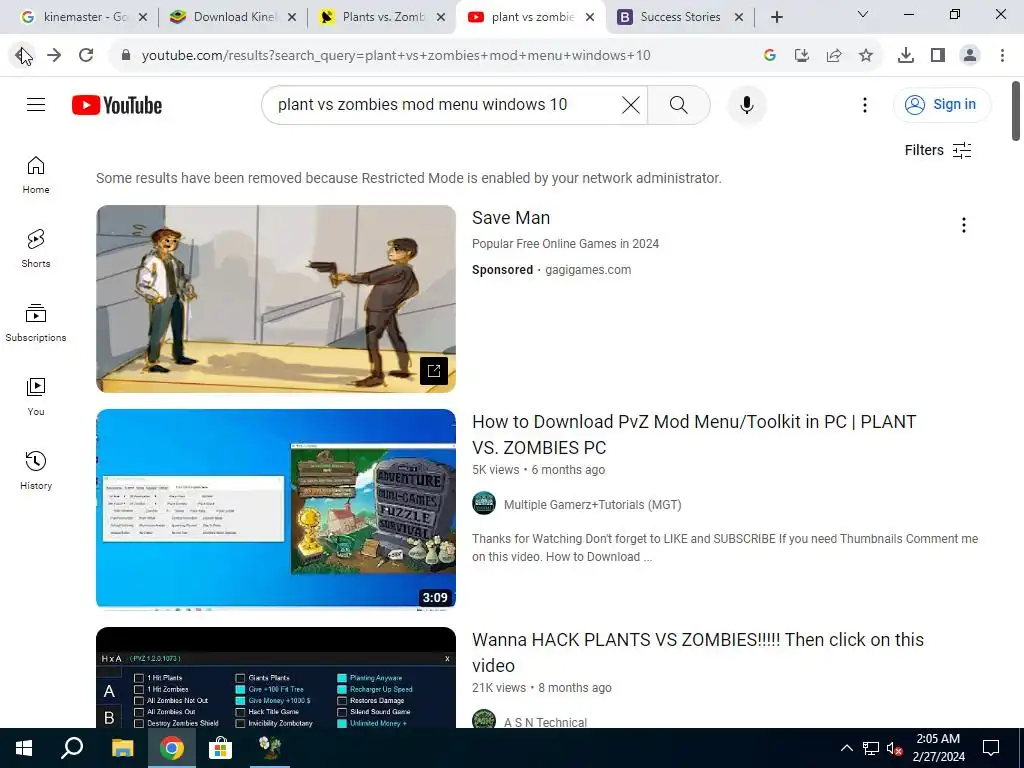Open A S N Technical channel

[x=545, y=722]
